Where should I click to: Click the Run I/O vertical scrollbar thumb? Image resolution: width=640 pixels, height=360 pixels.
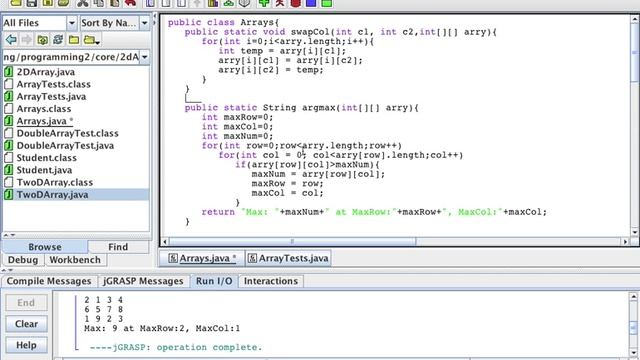coord(634,327)
